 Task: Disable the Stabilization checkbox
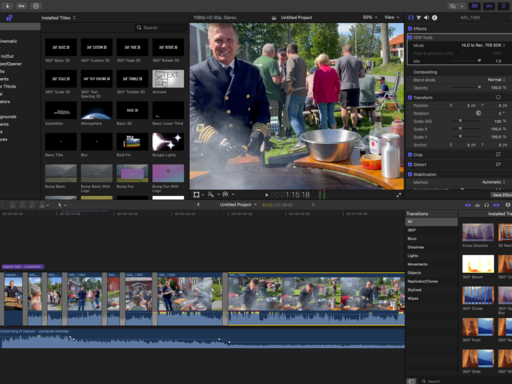(x=410, y=174)
